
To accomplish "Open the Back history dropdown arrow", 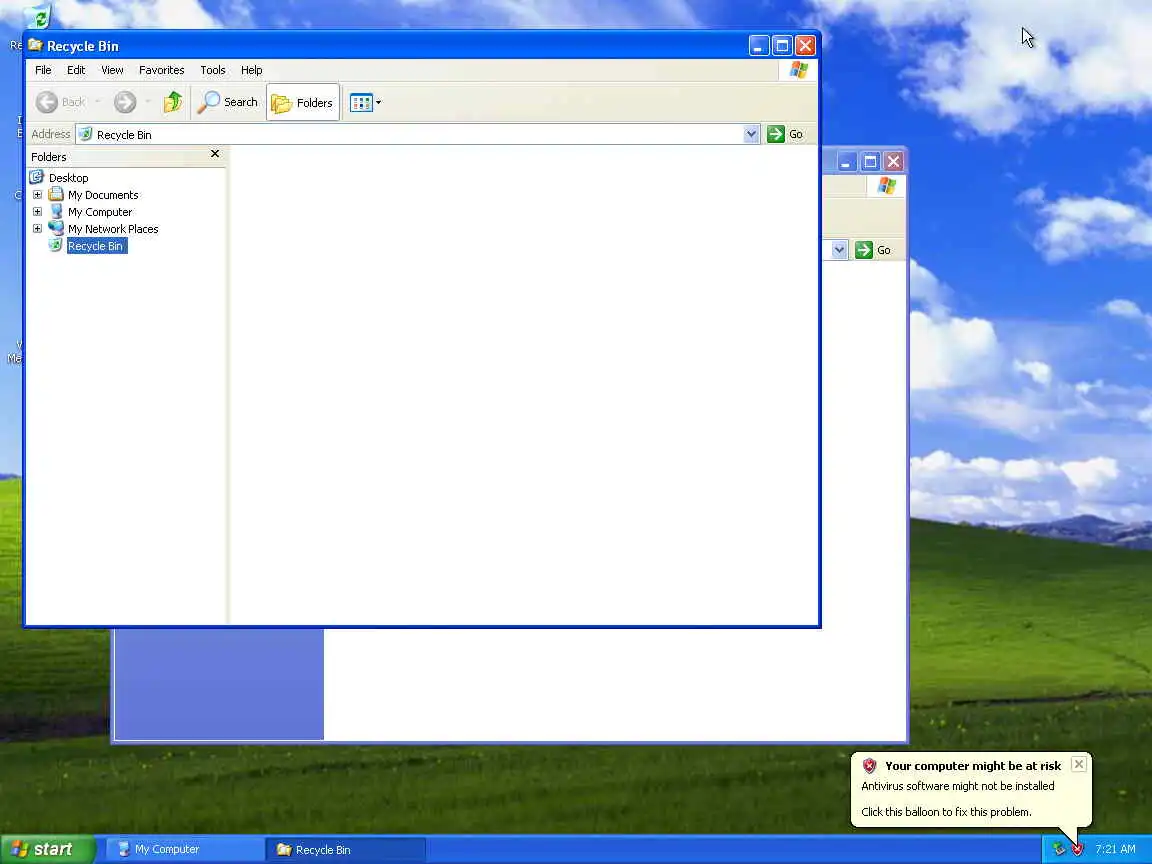I will 98,102.
